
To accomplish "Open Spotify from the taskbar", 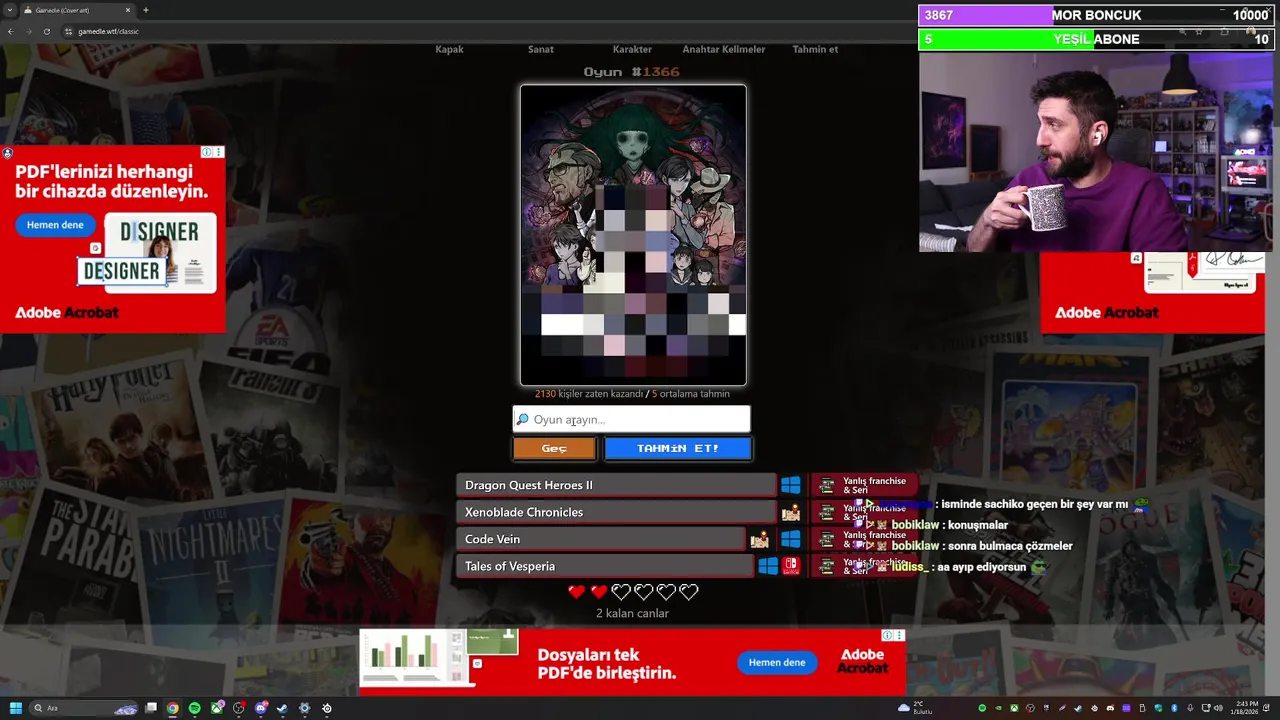I will (195, 708).
